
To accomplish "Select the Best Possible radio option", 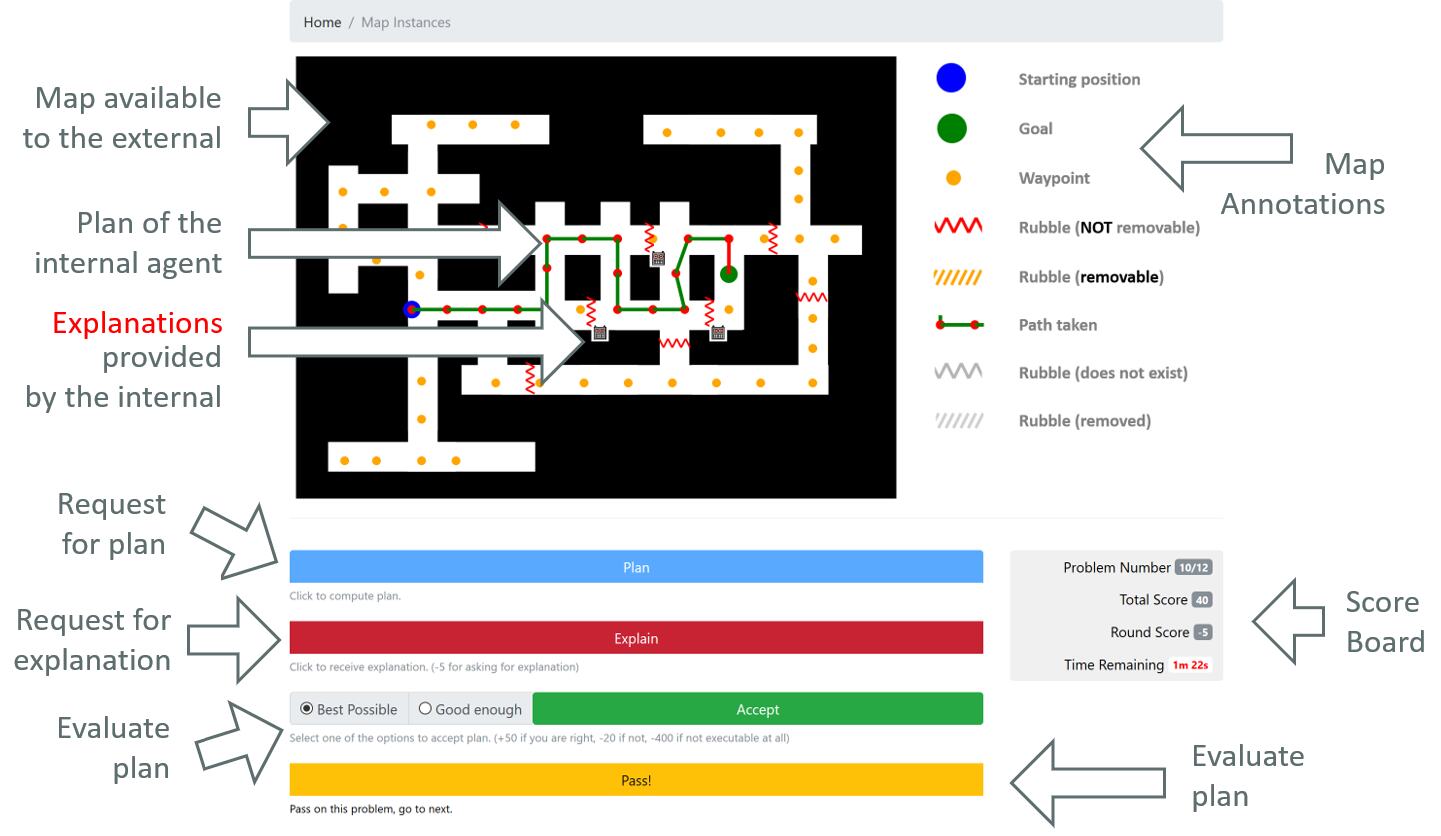I will pos(349,709).
